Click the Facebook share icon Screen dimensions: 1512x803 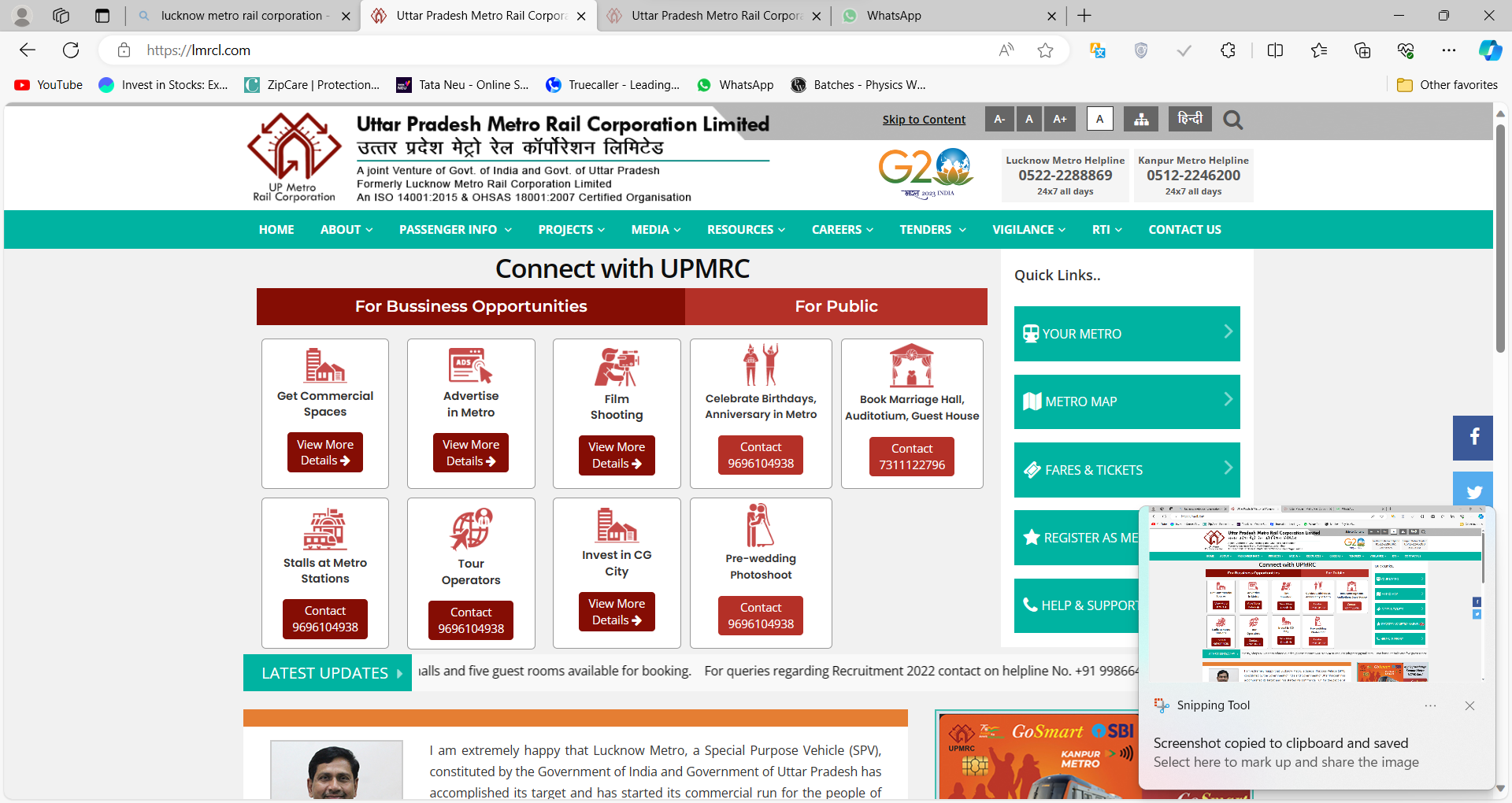tap(1473, 438)
